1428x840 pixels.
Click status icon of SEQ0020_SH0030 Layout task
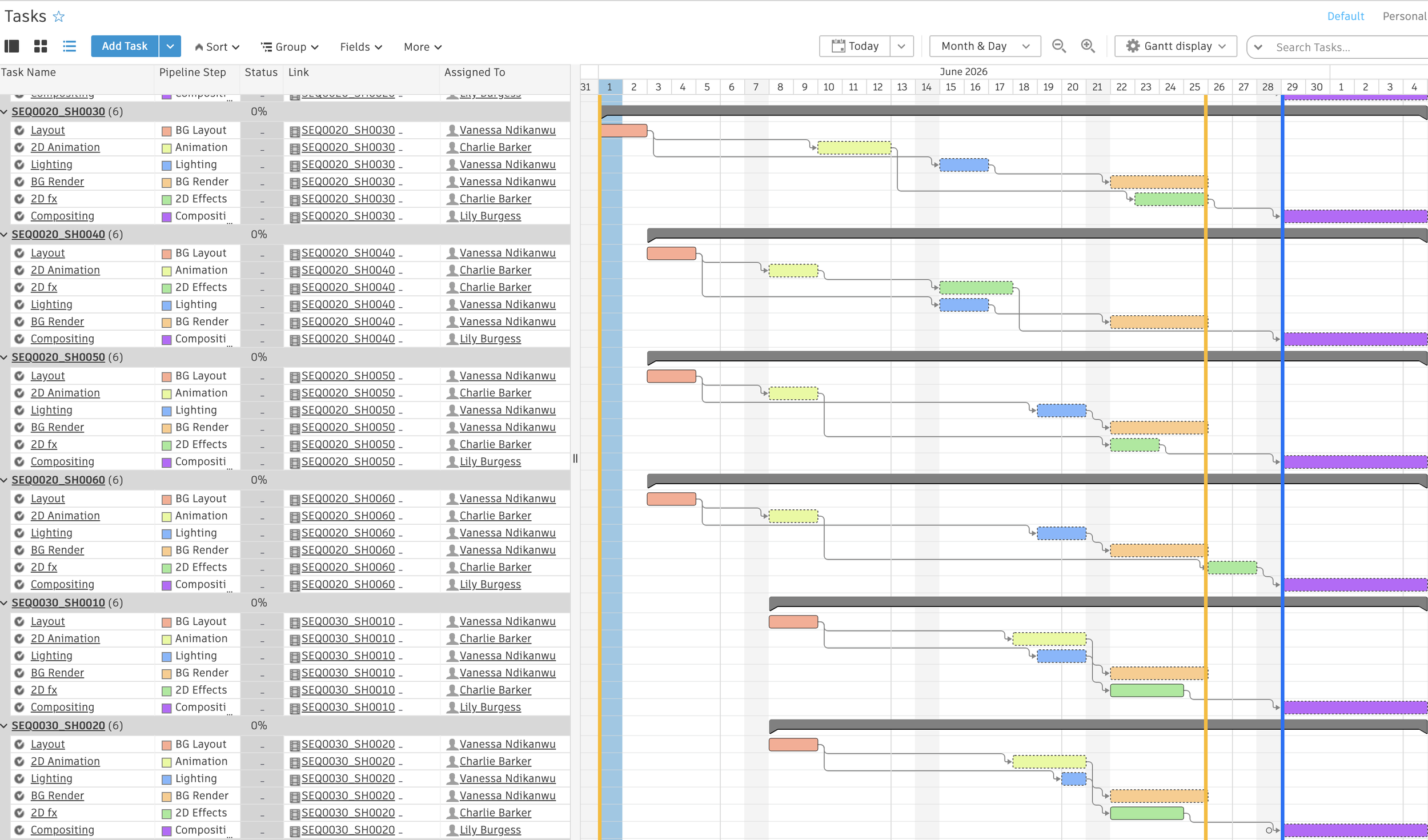[x=19, y=130]
